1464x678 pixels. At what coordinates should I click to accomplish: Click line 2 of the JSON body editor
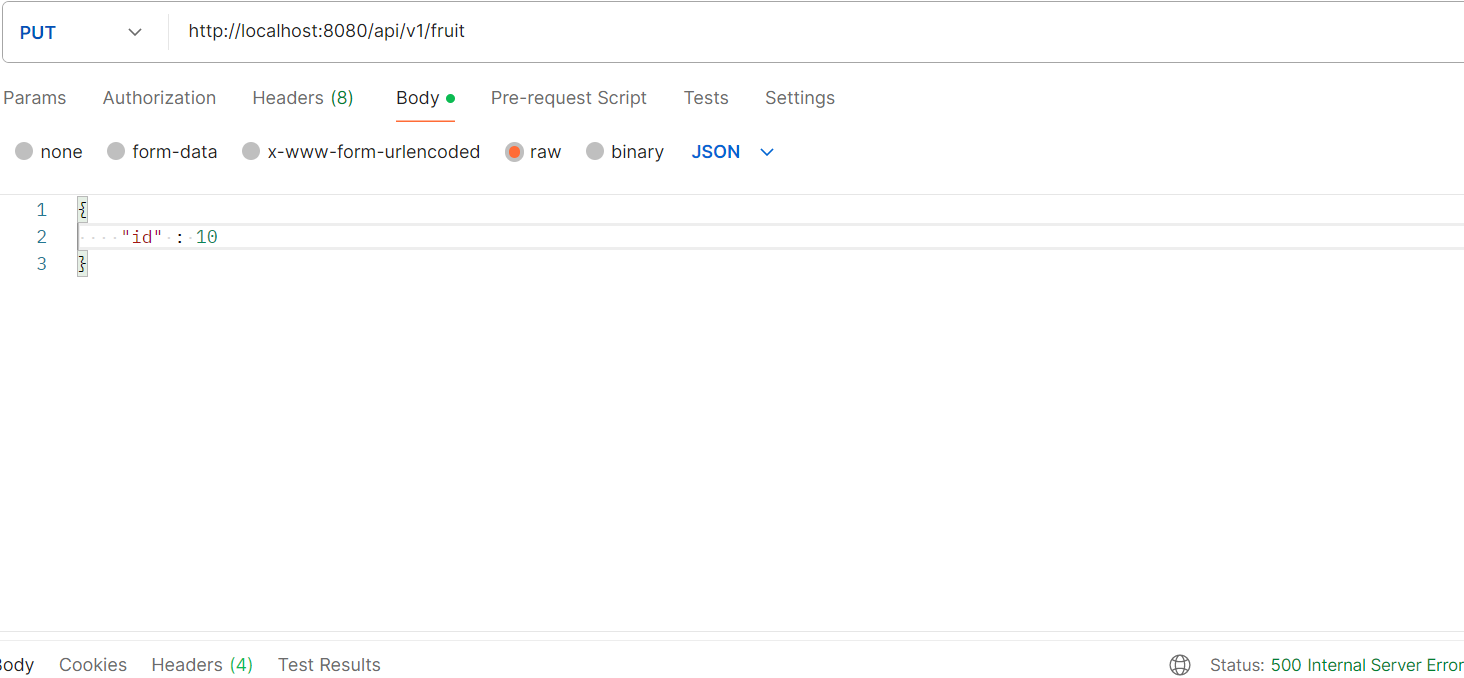[770, 237]
